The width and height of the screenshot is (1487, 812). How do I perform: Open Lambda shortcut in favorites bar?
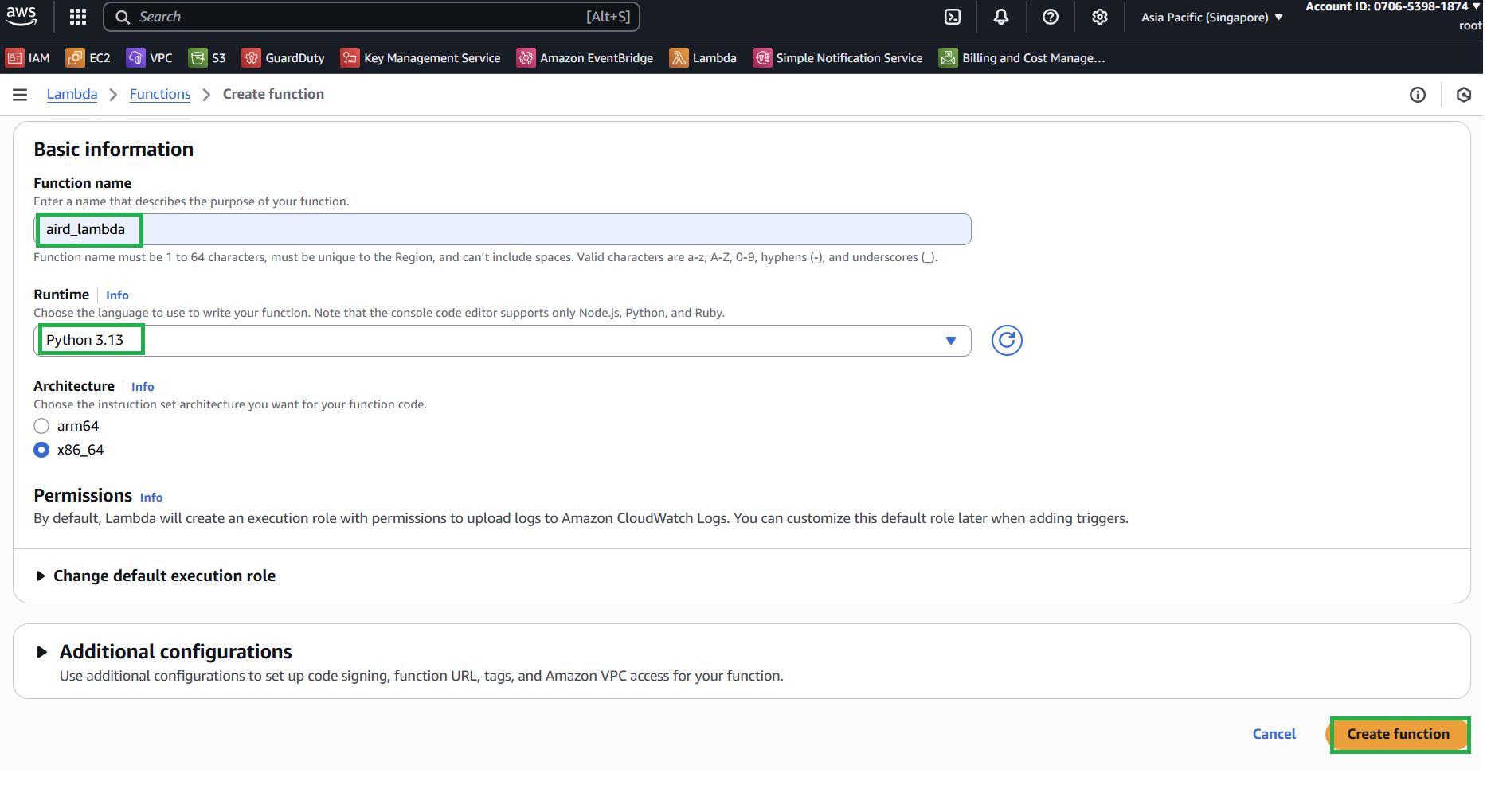click(703, 58)
